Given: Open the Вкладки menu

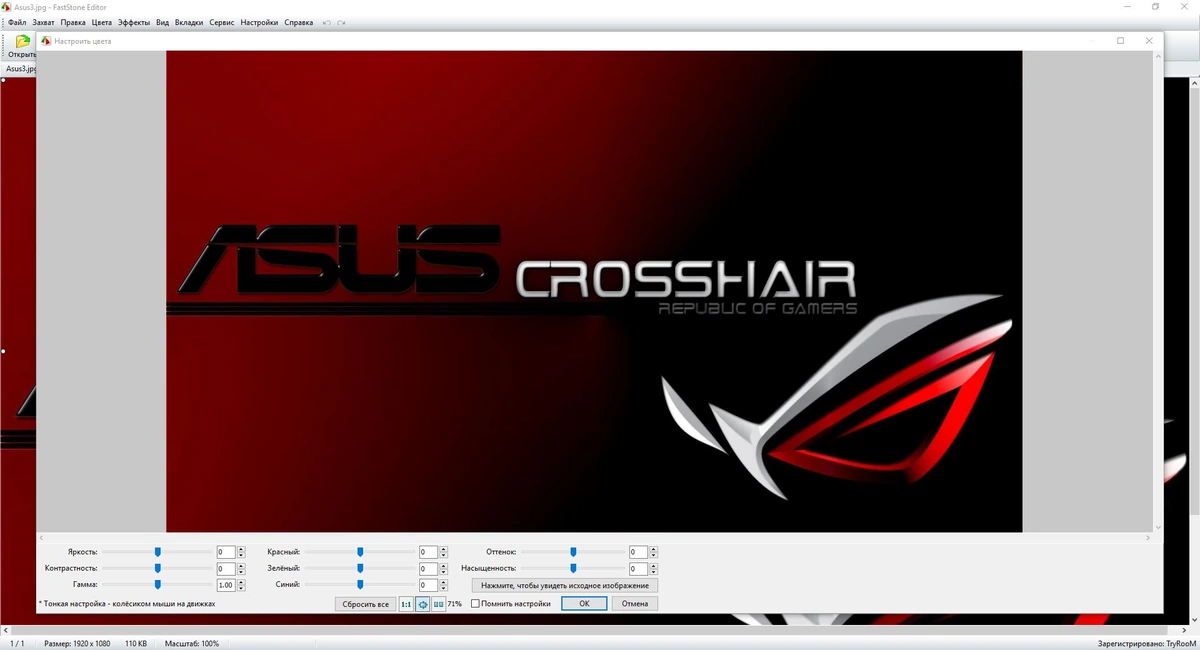Looking at the screenshot, I should coord(189,22).
